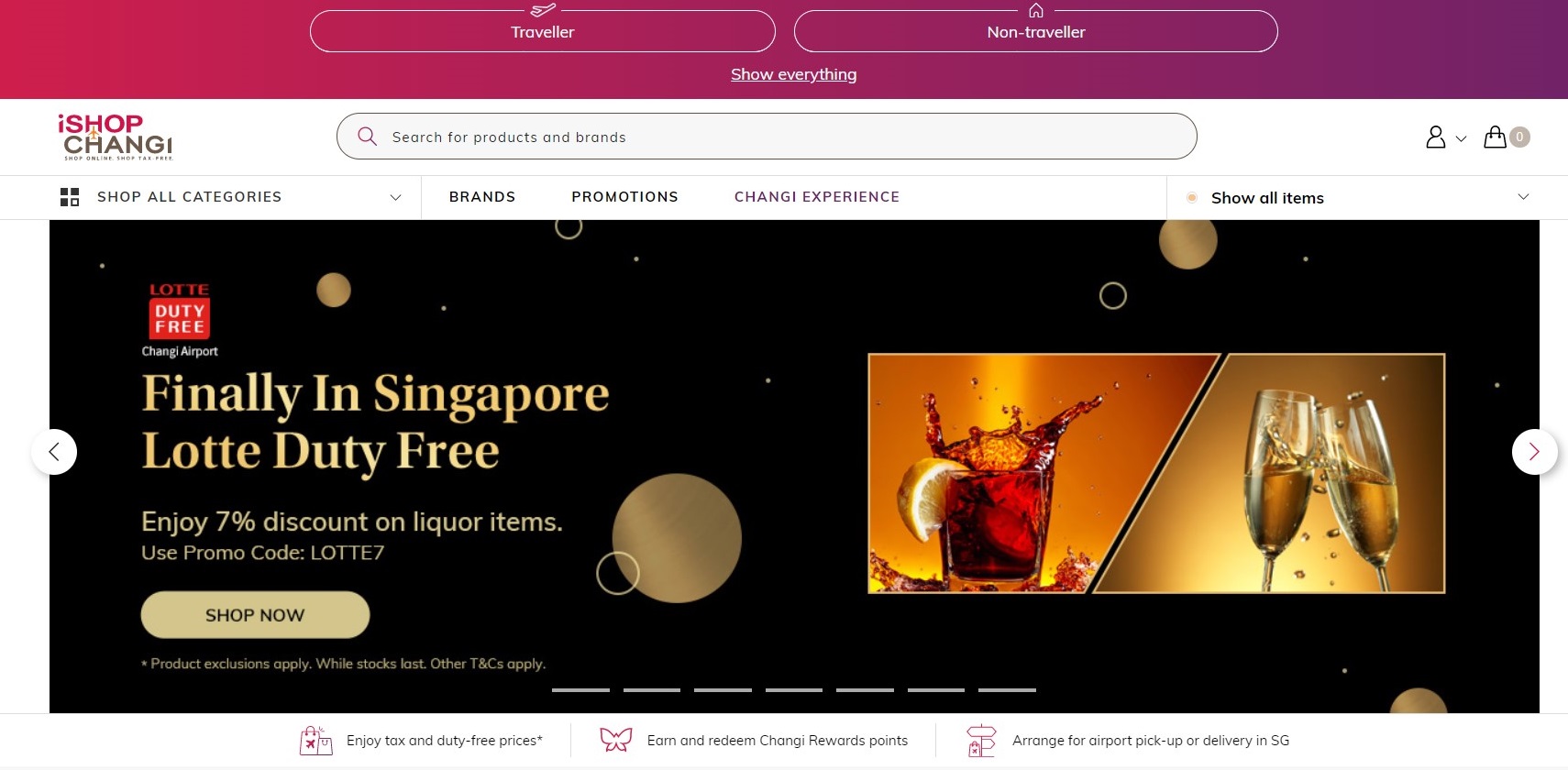The image size is (1568, 770).
Task: Click the cart item count badge
Action: pyautogui.click(x=1519, y=137)
